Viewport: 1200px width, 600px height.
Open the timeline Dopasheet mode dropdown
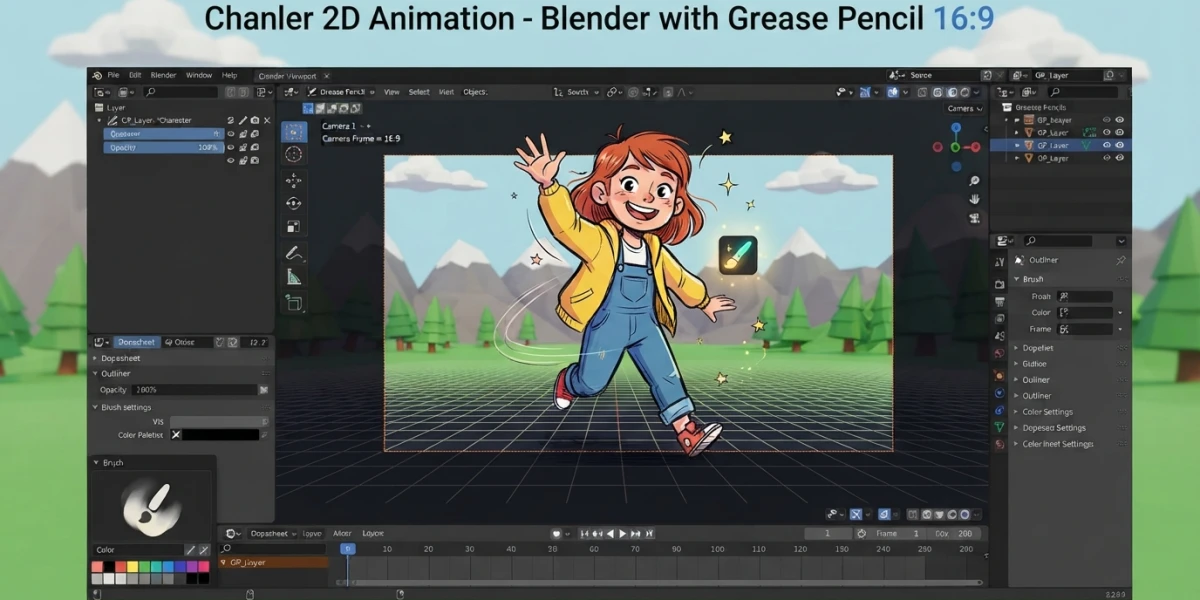pyautogui.click(x=271, y=533)
